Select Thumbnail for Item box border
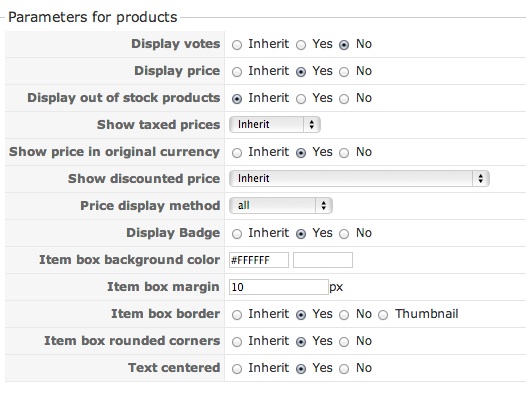The height and width of the screenshot is (407, 526). point(383,315)
